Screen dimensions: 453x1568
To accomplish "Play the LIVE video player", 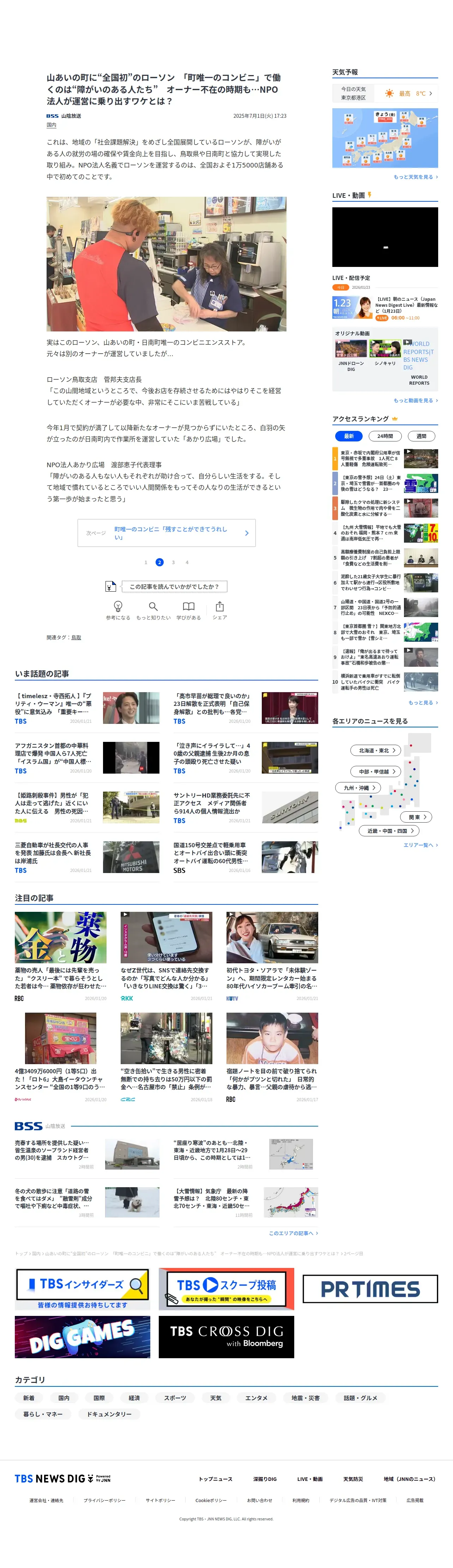I will (x=385, y=237).
